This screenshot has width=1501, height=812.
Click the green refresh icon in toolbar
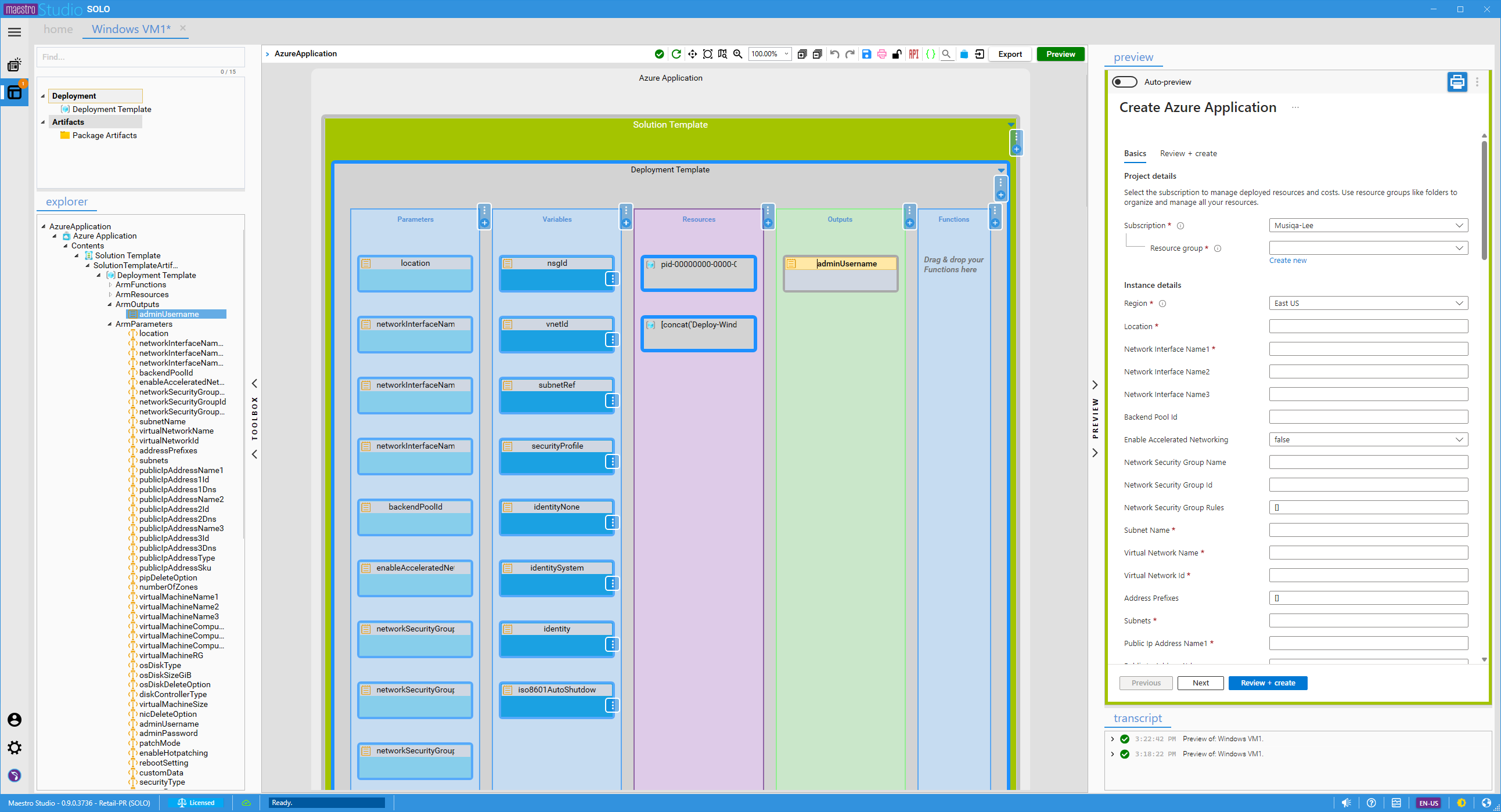coord(676,54)
